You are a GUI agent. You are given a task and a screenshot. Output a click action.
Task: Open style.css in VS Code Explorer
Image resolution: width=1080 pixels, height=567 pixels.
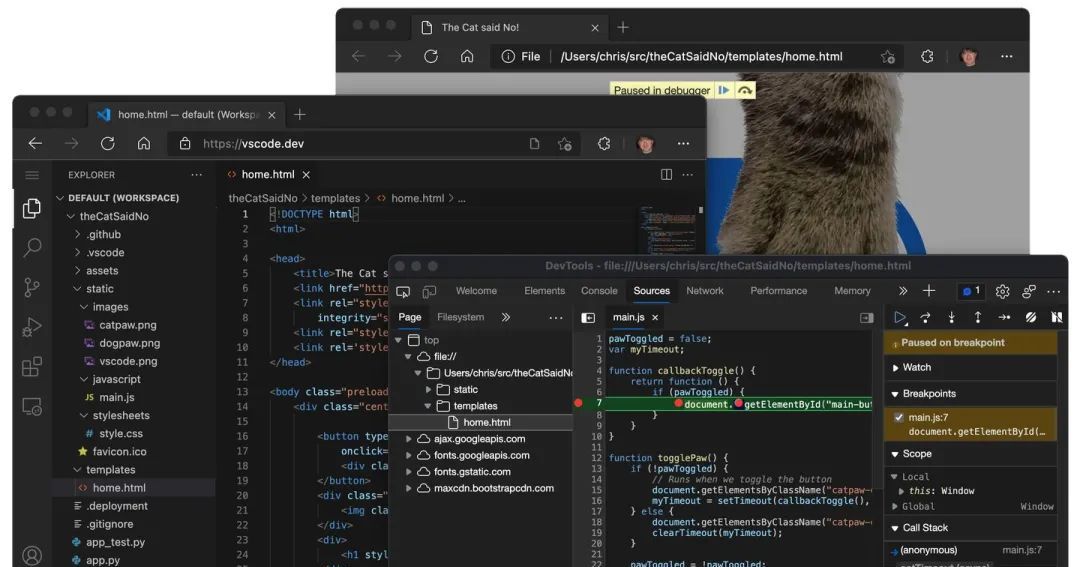coord(121,433)
